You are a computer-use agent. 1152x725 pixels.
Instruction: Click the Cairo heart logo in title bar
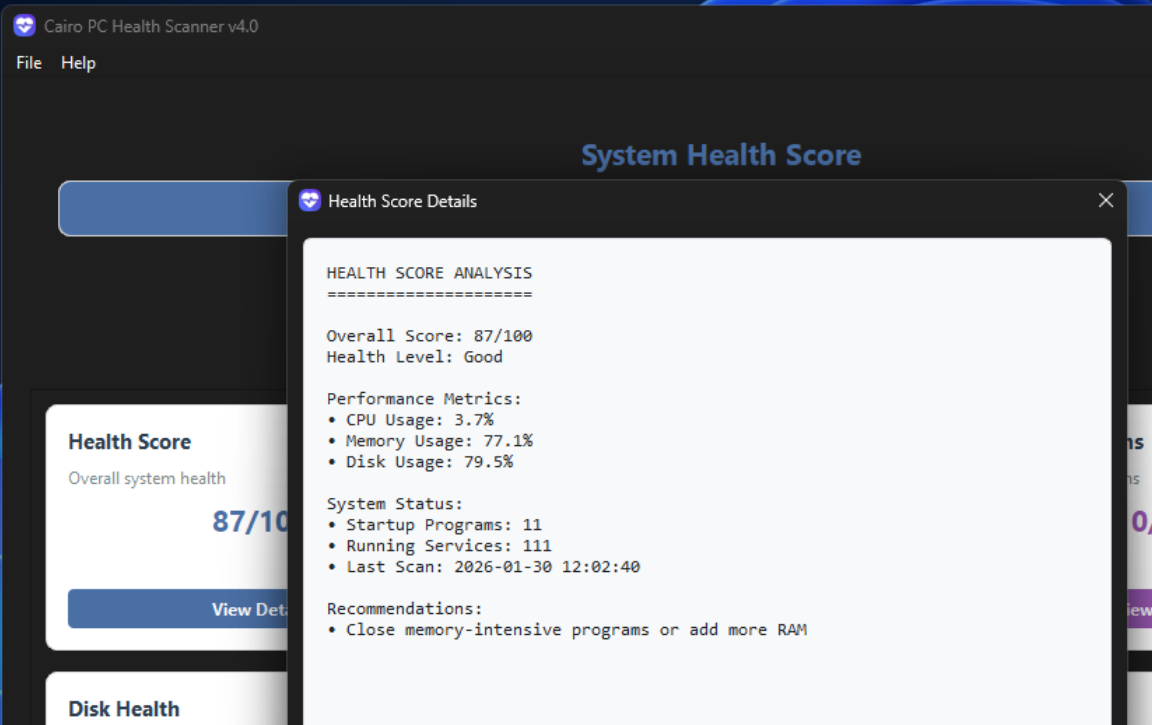pyautogui.click(x=23, y=25)
